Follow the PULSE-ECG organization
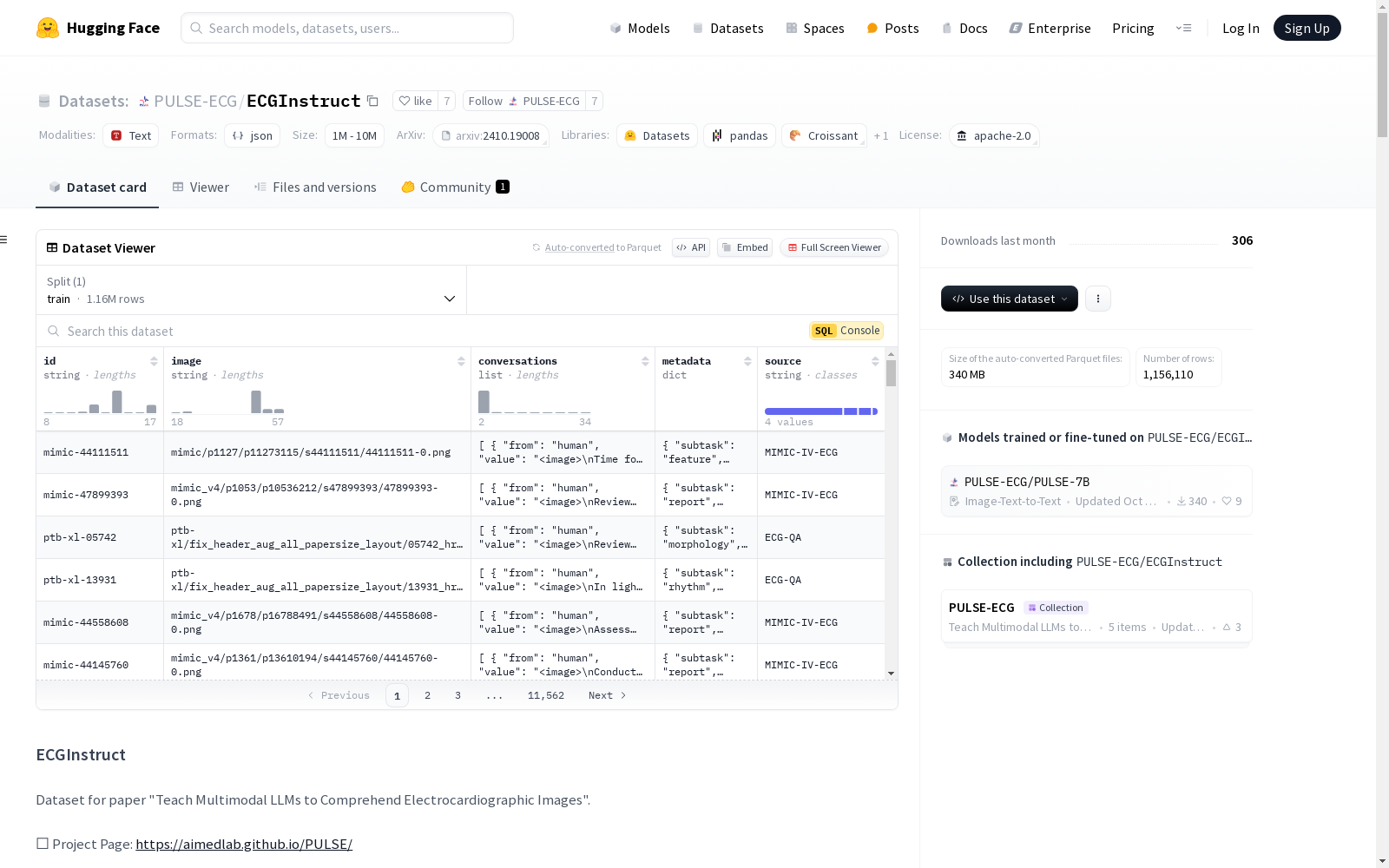The width and height of the screenshot is (1389, 868). (x=523, y=101)
